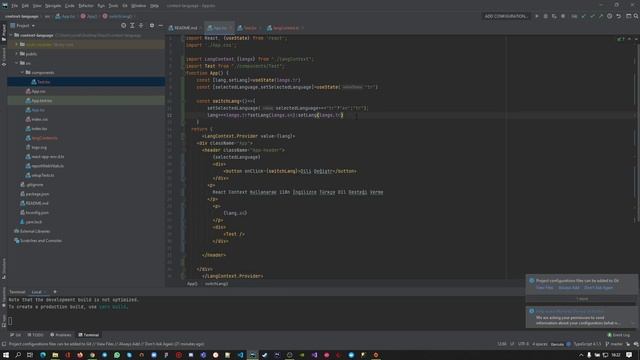Open the Git tool window tab
The width and height of the screenshot is (640, 360).
(16, 335)
